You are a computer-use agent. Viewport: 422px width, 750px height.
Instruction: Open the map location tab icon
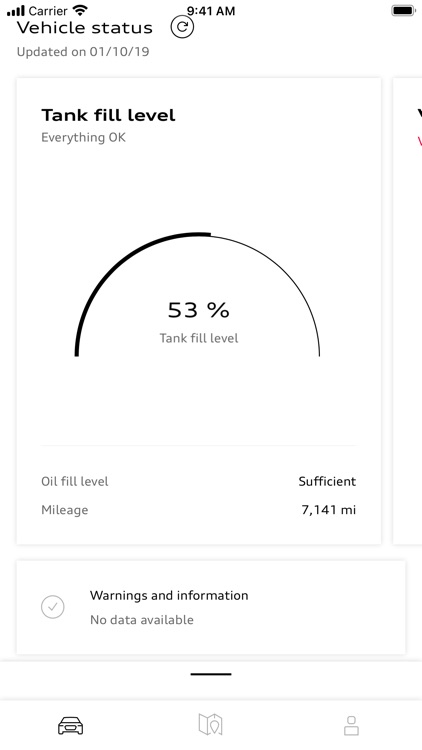[x=211, y=725]
